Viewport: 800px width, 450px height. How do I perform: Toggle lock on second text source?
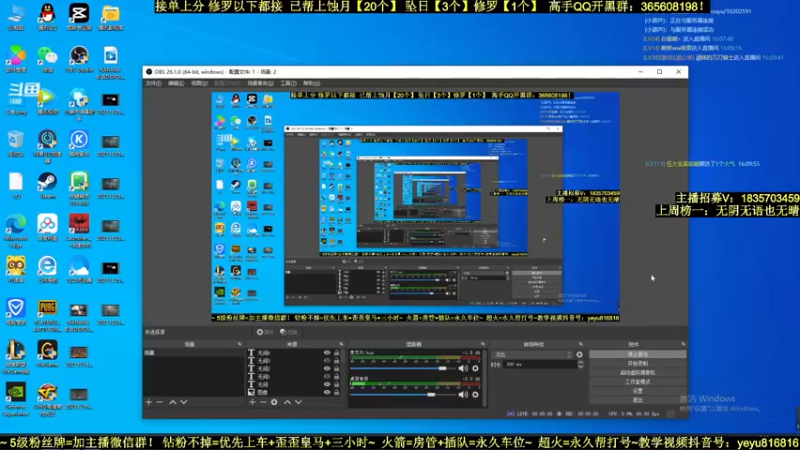337,361
